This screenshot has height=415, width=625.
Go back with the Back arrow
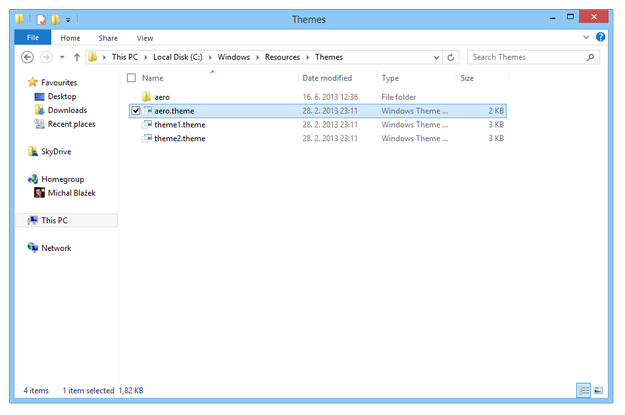point(27,57)
